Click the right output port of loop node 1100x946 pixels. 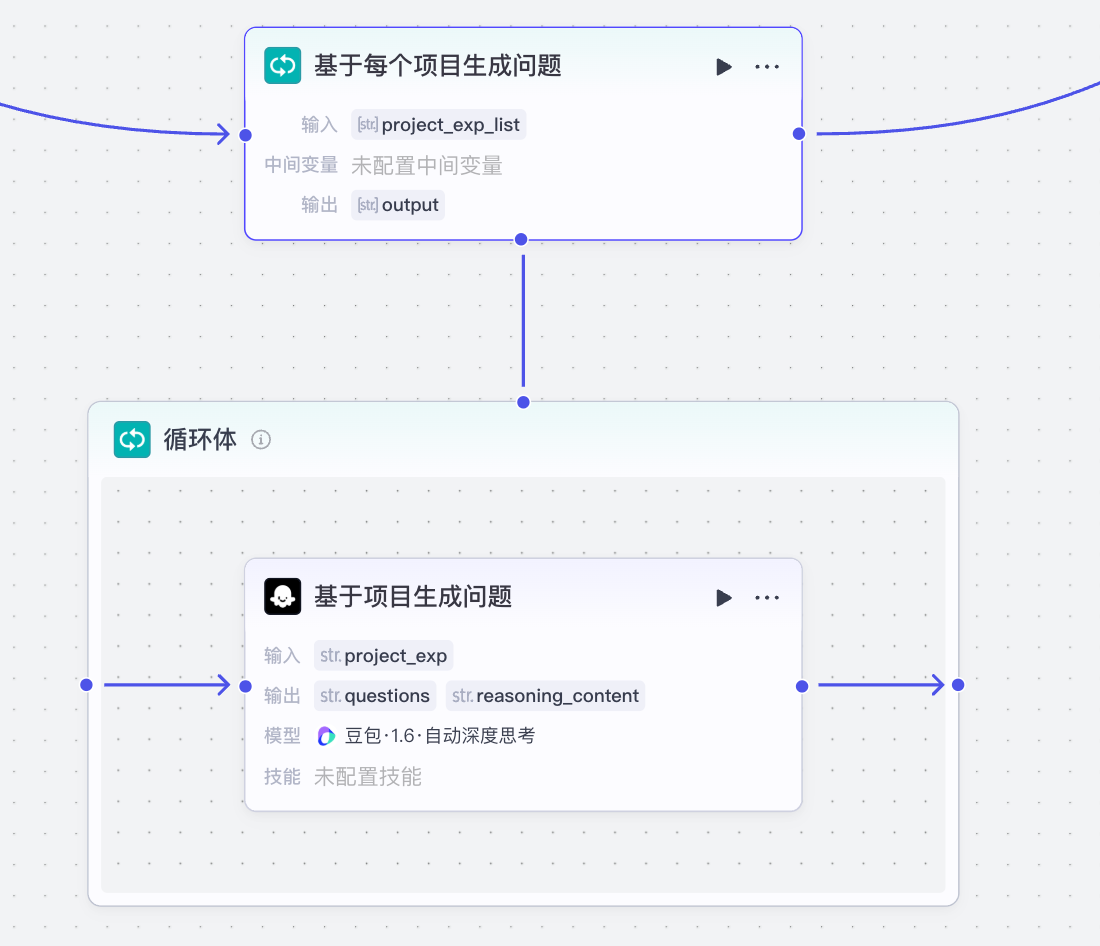[x=798, y=134]
